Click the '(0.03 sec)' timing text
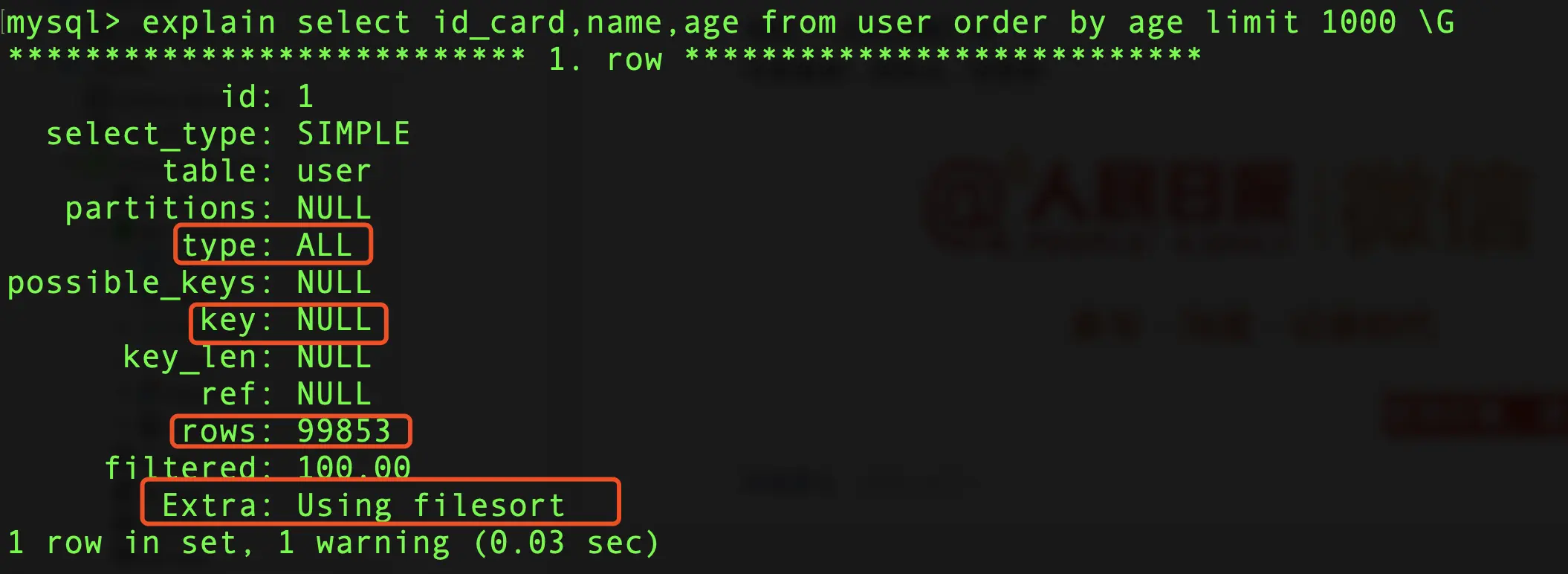 (x=566, y=543)
